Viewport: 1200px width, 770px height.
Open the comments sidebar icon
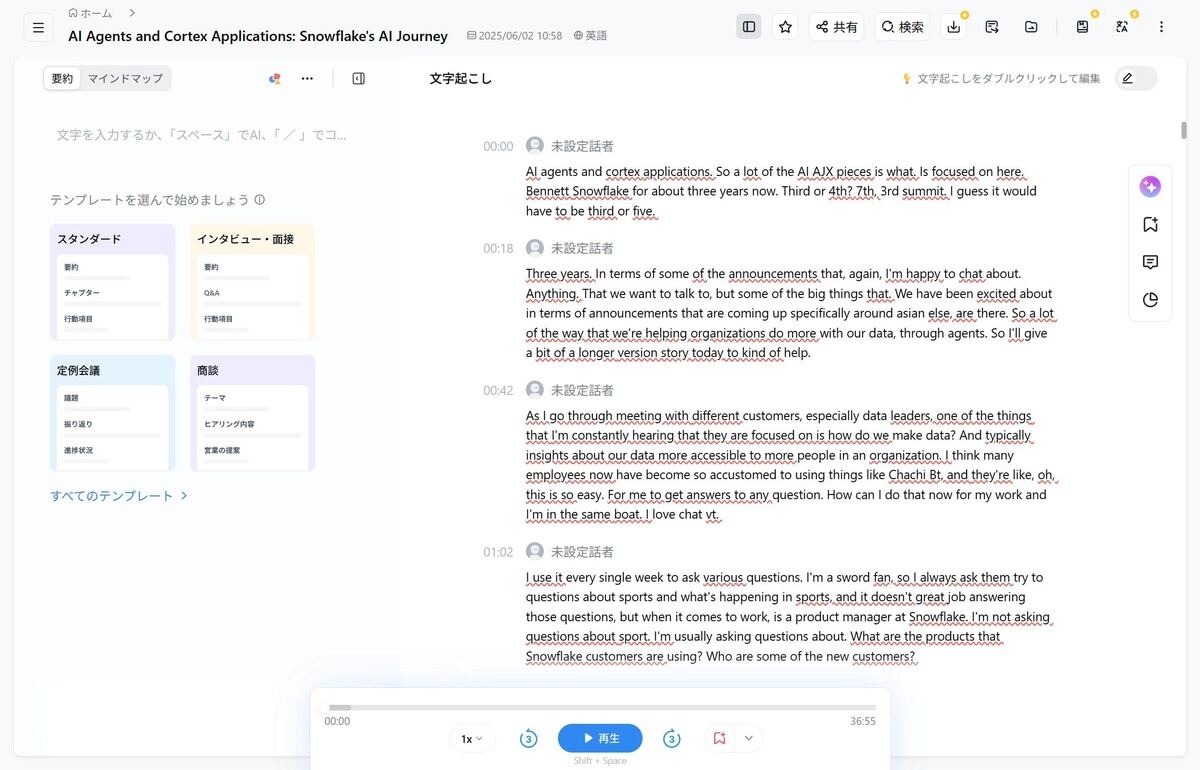point(1150,262)
